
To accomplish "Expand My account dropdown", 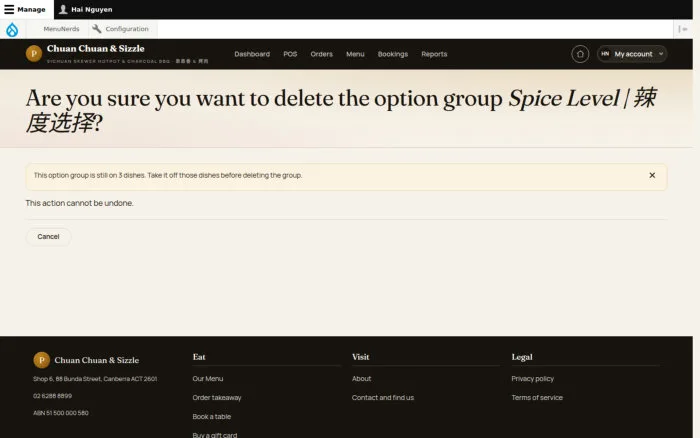I will [632, 54].
